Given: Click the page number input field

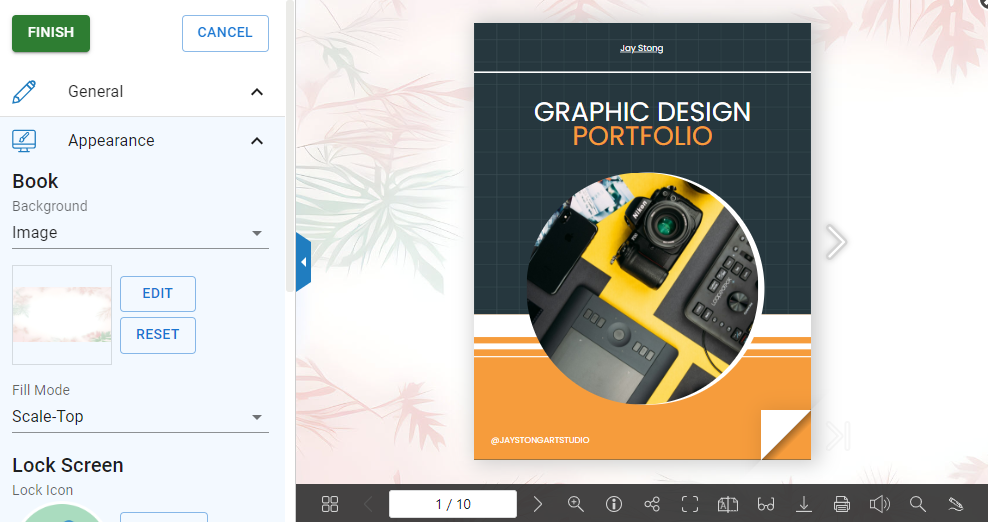Looking at the screenshot, I should pyautogui.click(x=452, y=504).
